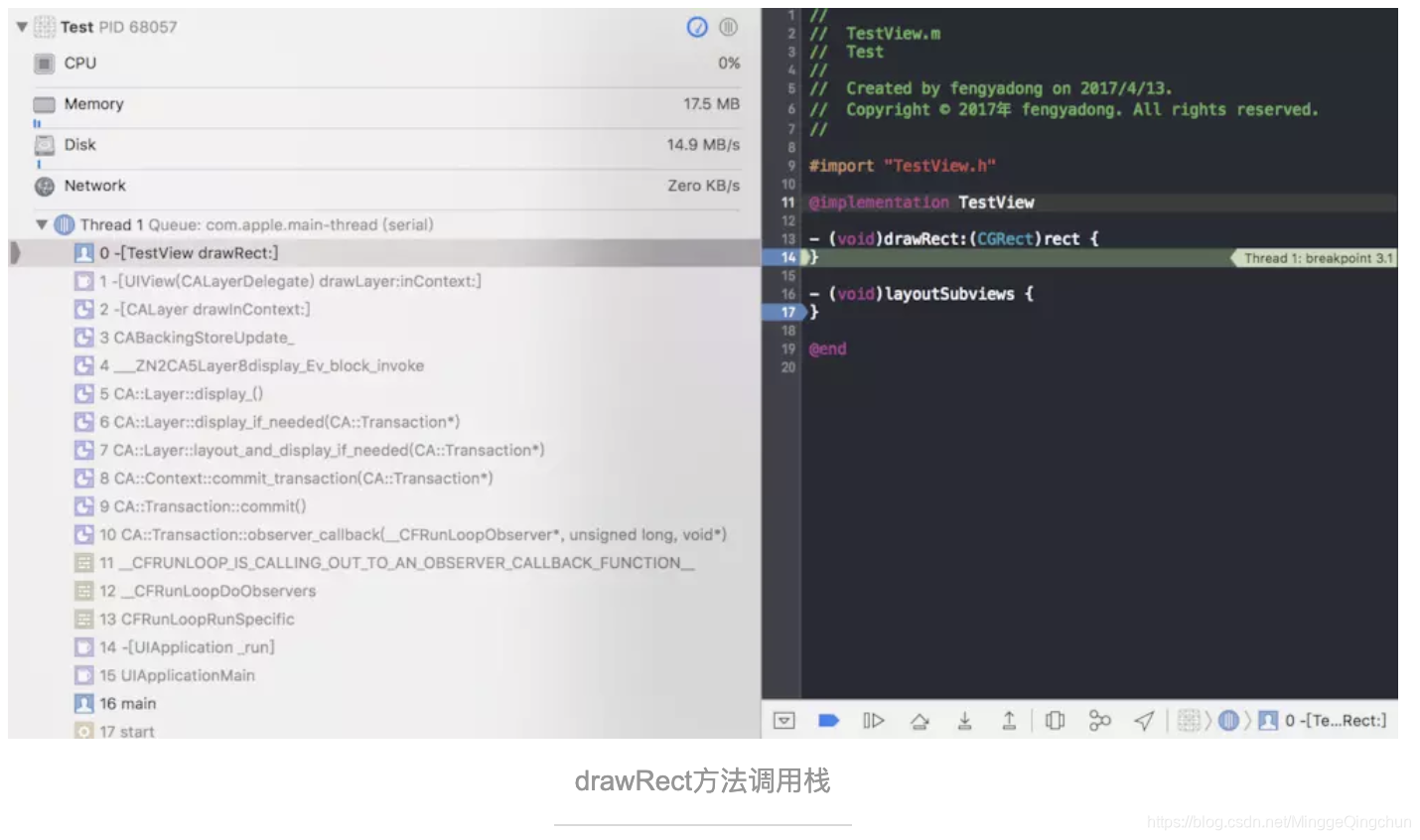Open process icon in debug jump bar
The width and height of the screenshot is (1420, 840).
click(x=1189, y=721)
